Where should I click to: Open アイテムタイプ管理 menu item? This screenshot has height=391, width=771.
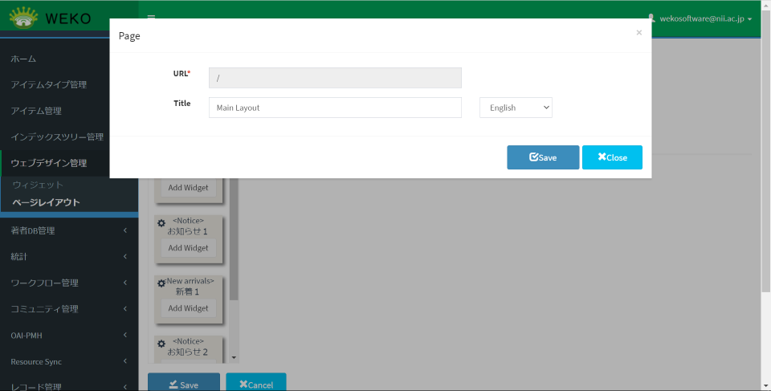tap(49, 85)
